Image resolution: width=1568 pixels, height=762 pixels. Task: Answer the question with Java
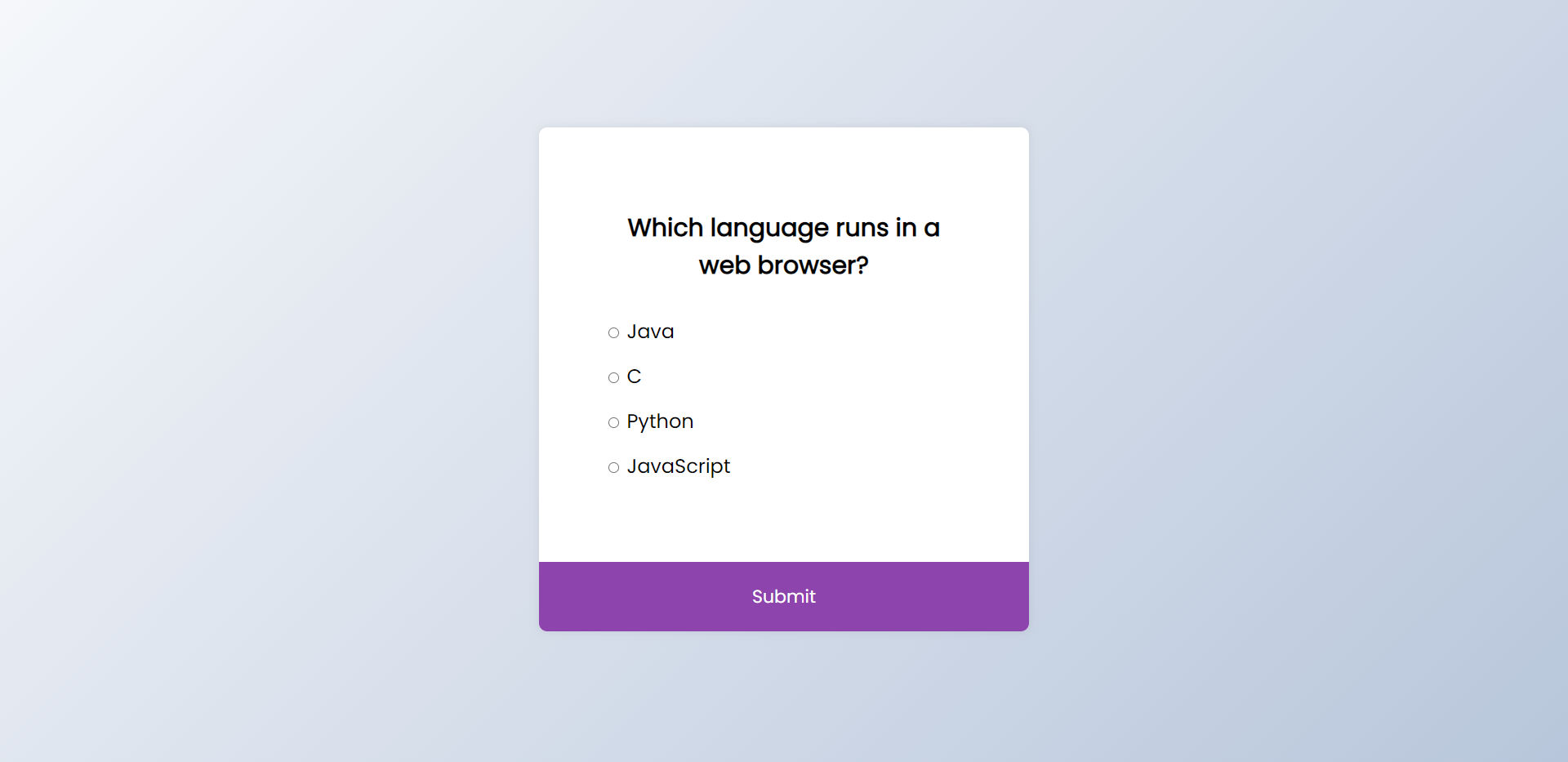click(x=613, y=332)
